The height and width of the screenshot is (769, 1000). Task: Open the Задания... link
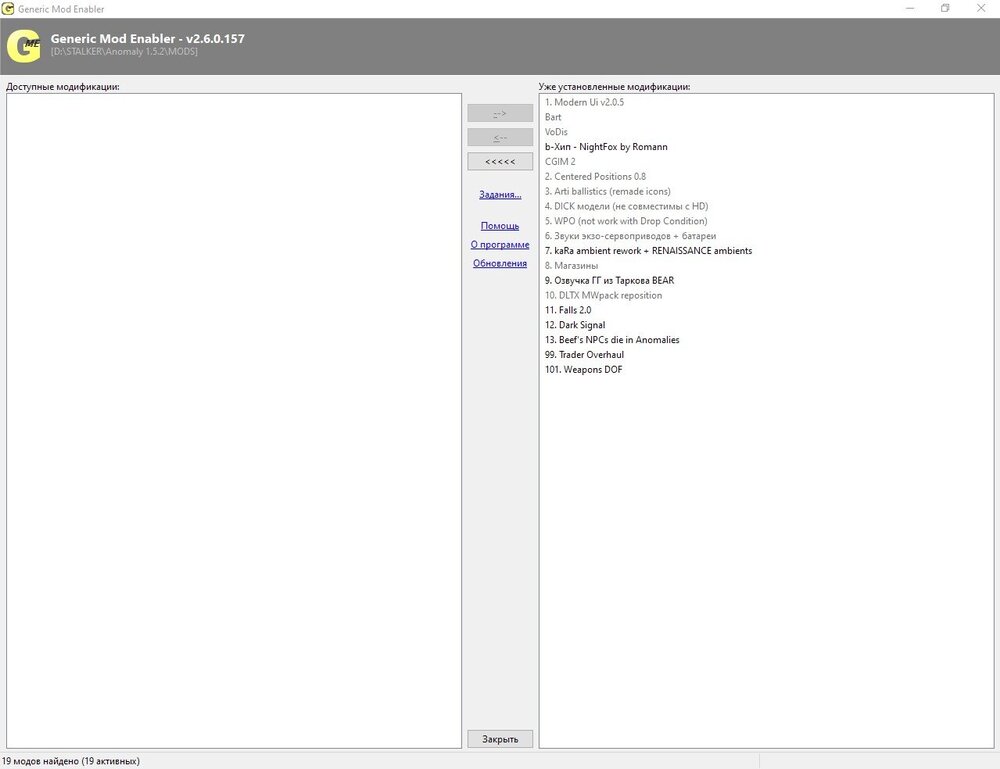coord(500,194)
